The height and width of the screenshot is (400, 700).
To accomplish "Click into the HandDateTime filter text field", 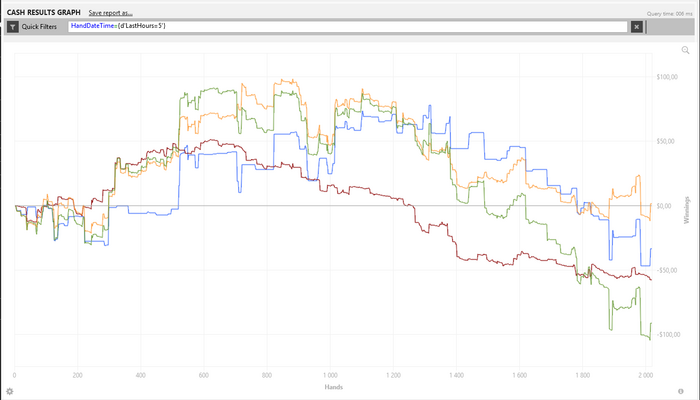I will tap(348, 26).
